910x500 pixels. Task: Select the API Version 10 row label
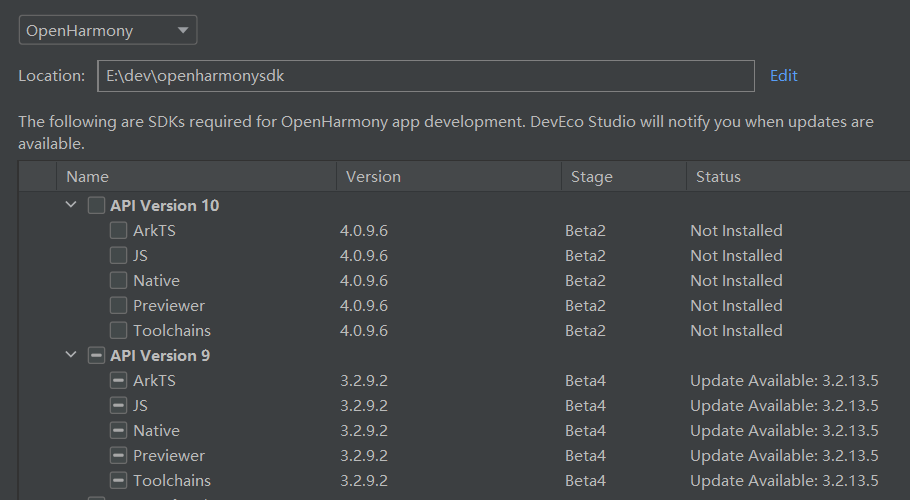pyautogui.click(x=165, y=205)
